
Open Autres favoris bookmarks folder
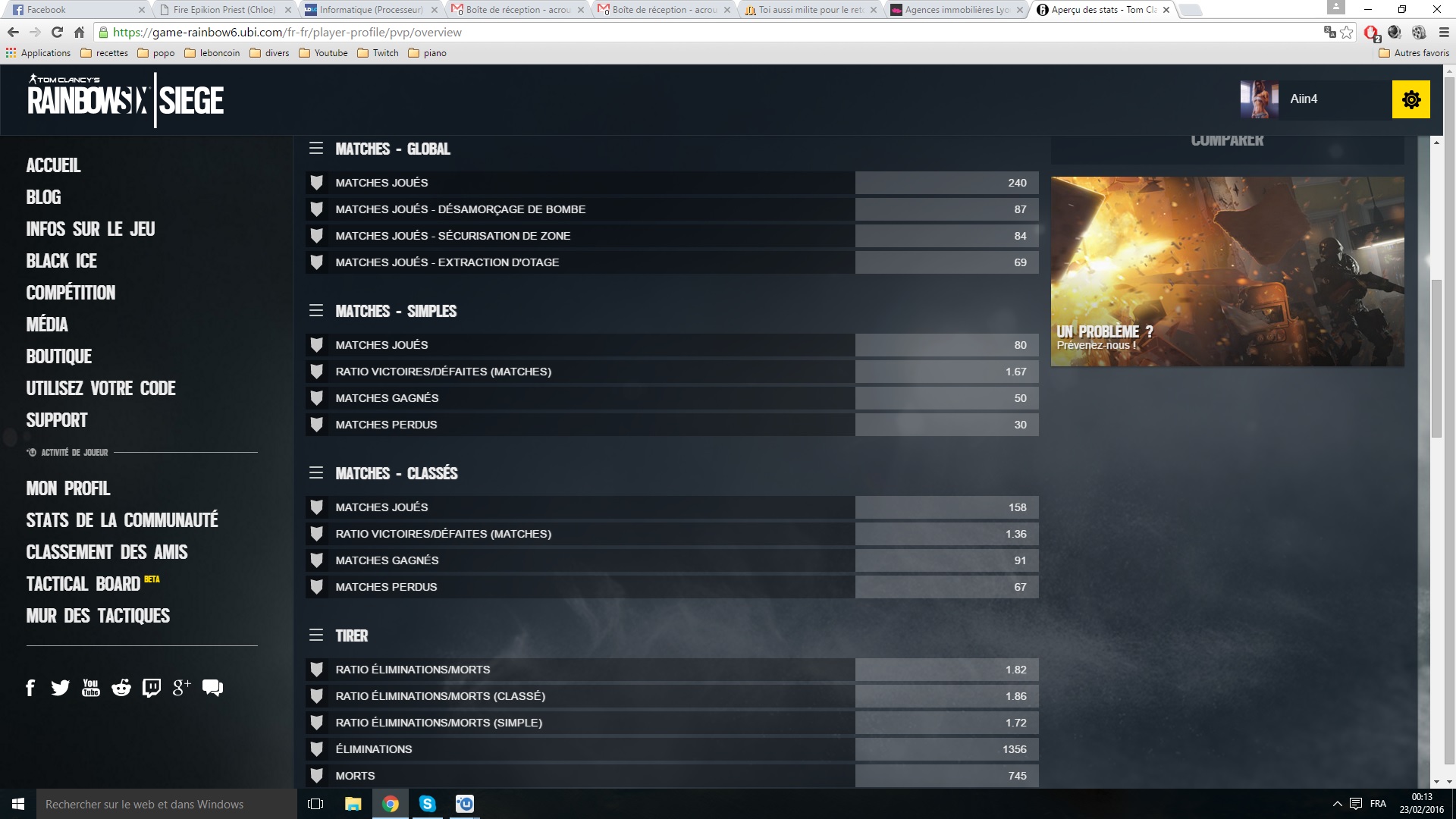point(1414,53)
